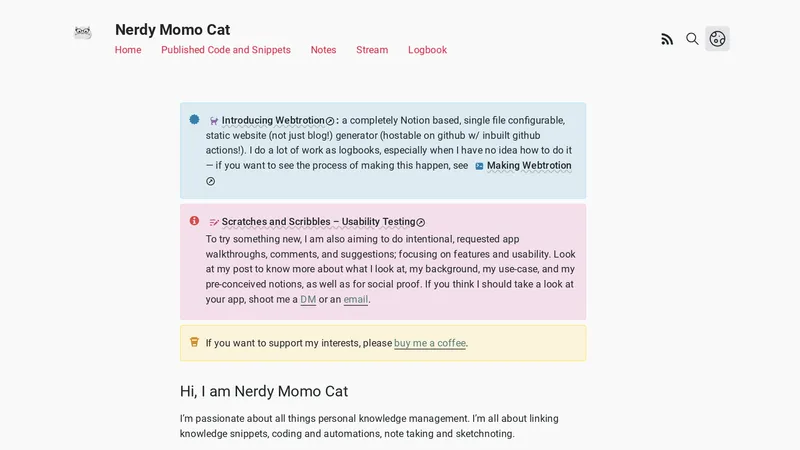Click the Making Webtrotion page icon
Image resolution: width=800 pixels, height=450 pixels.
(479, 166)
